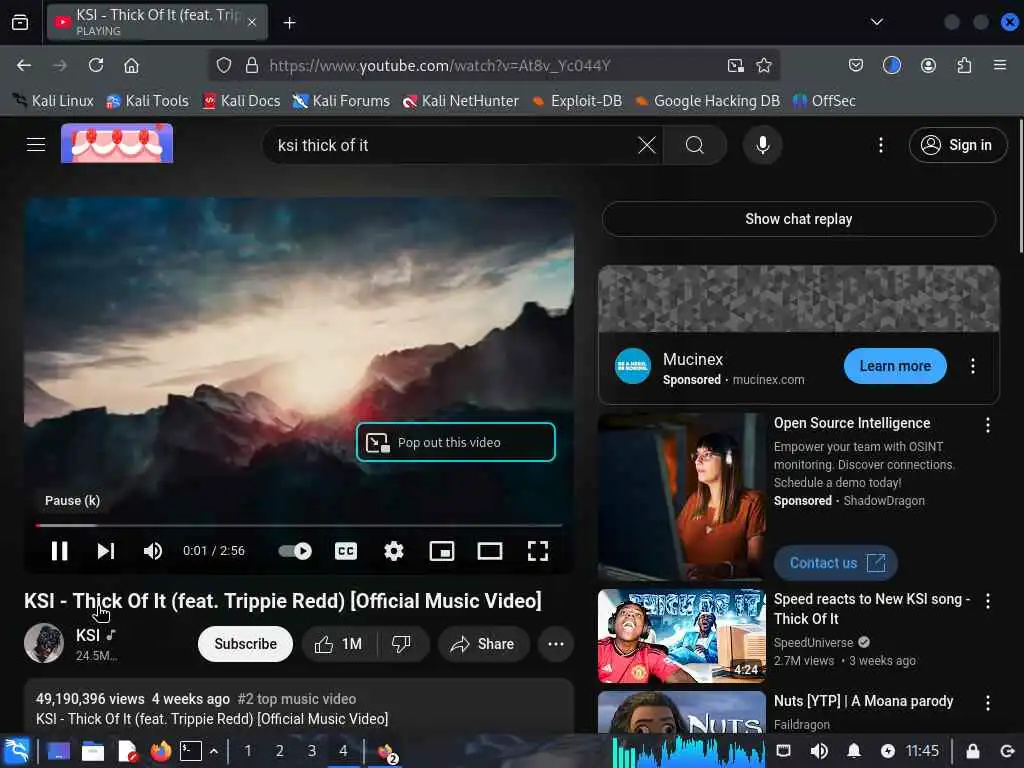Screen dimensions: 1024x768
Task: Launch terminal from taskbar
Action: [191, 751]
